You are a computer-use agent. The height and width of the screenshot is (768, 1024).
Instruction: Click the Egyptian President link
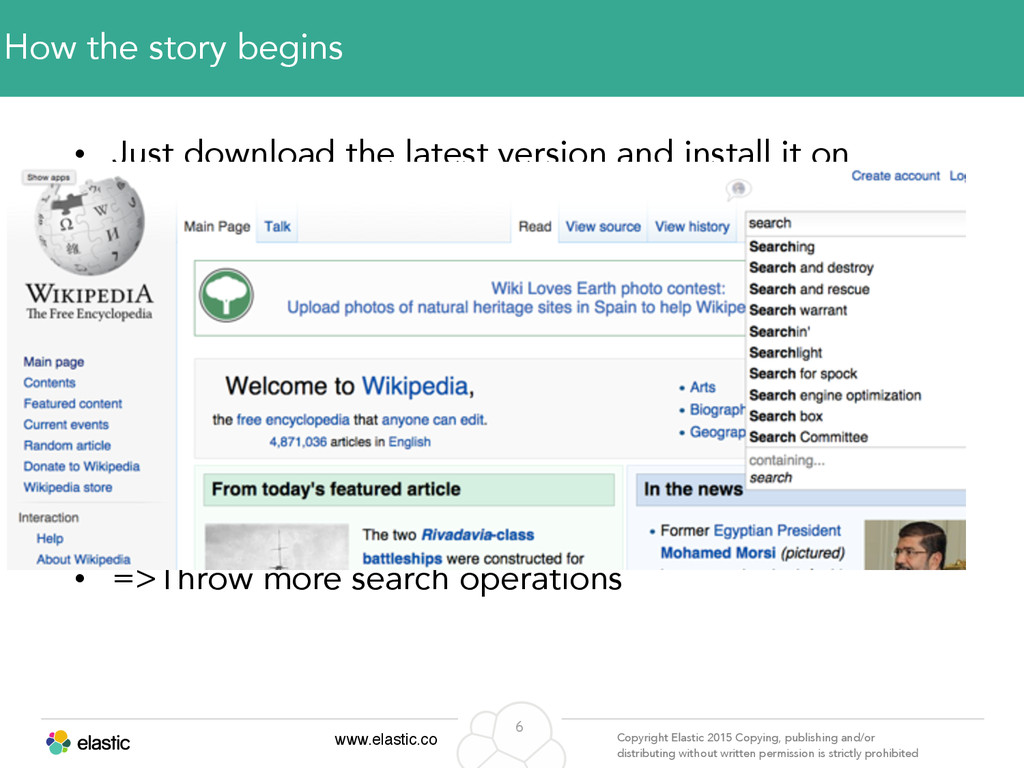pos(777,530)
